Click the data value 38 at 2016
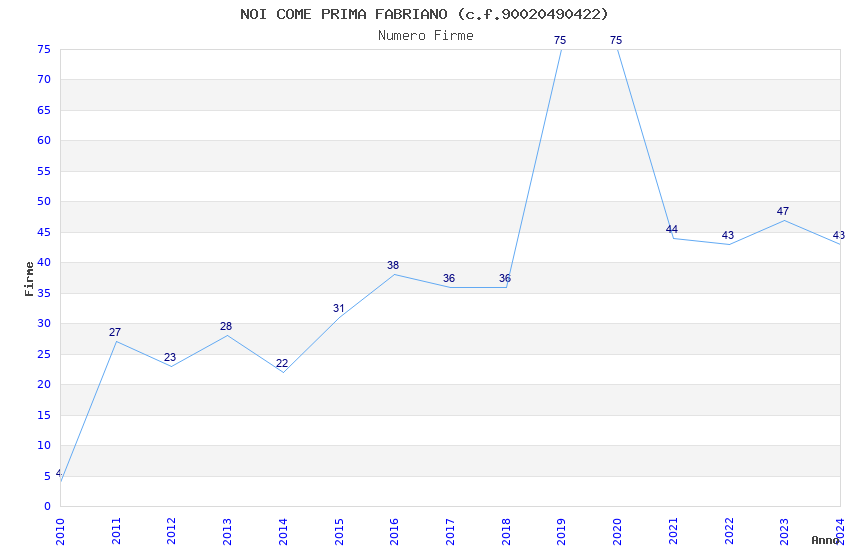This screenshot has width=850, height=550. [393, 265]
